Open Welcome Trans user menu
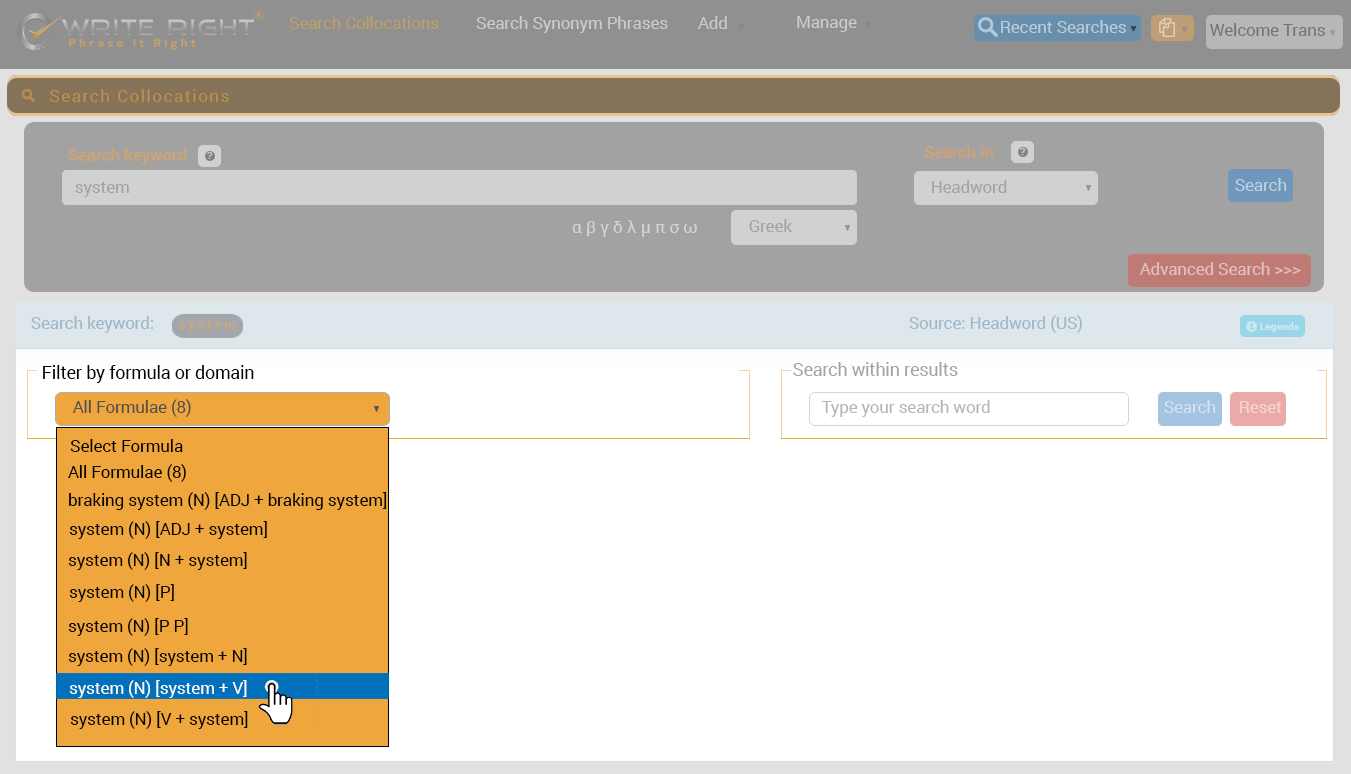 point(1272,31)
